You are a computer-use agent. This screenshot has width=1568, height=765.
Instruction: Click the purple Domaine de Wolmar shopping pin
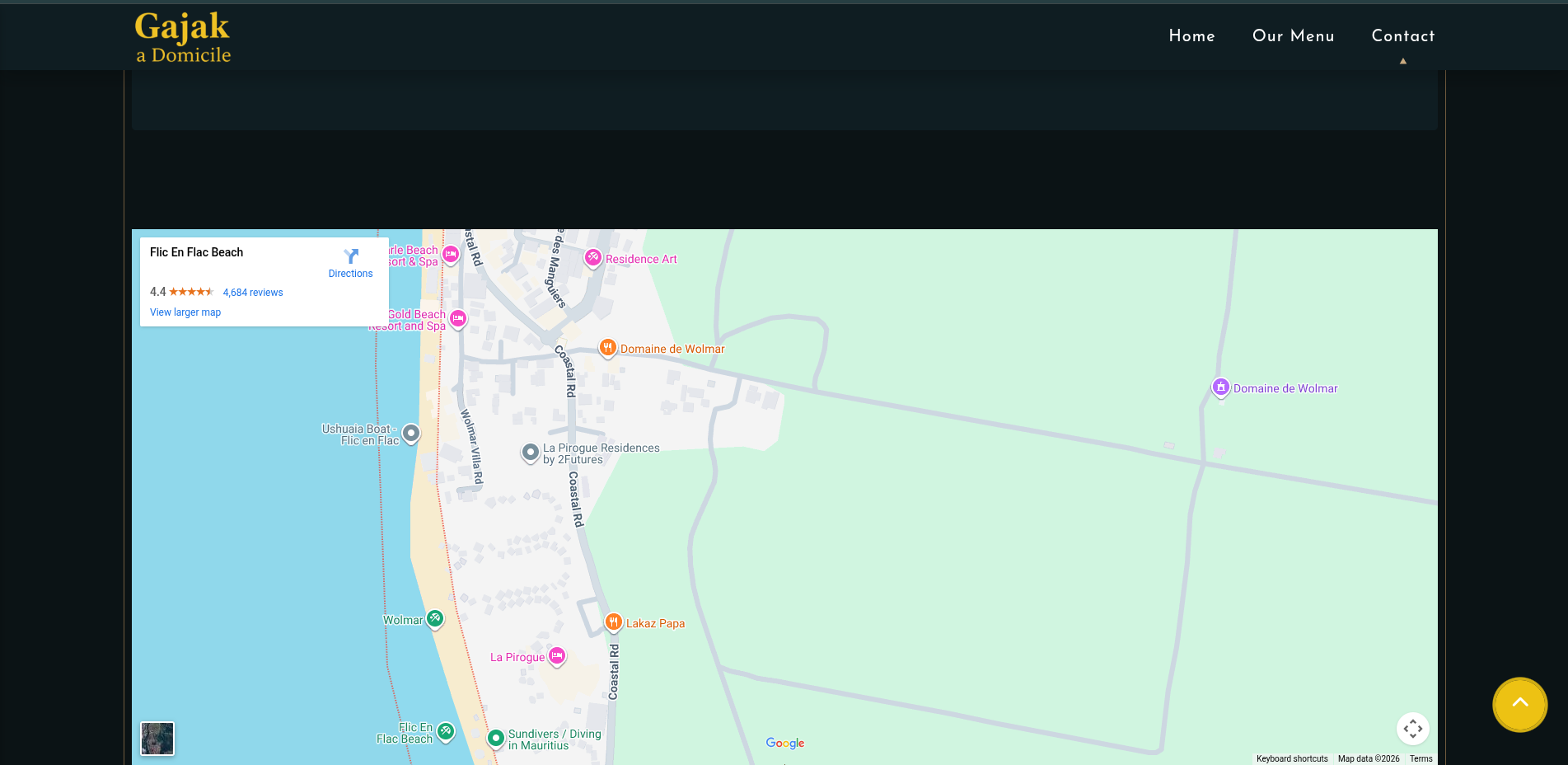coord(1220,387)
